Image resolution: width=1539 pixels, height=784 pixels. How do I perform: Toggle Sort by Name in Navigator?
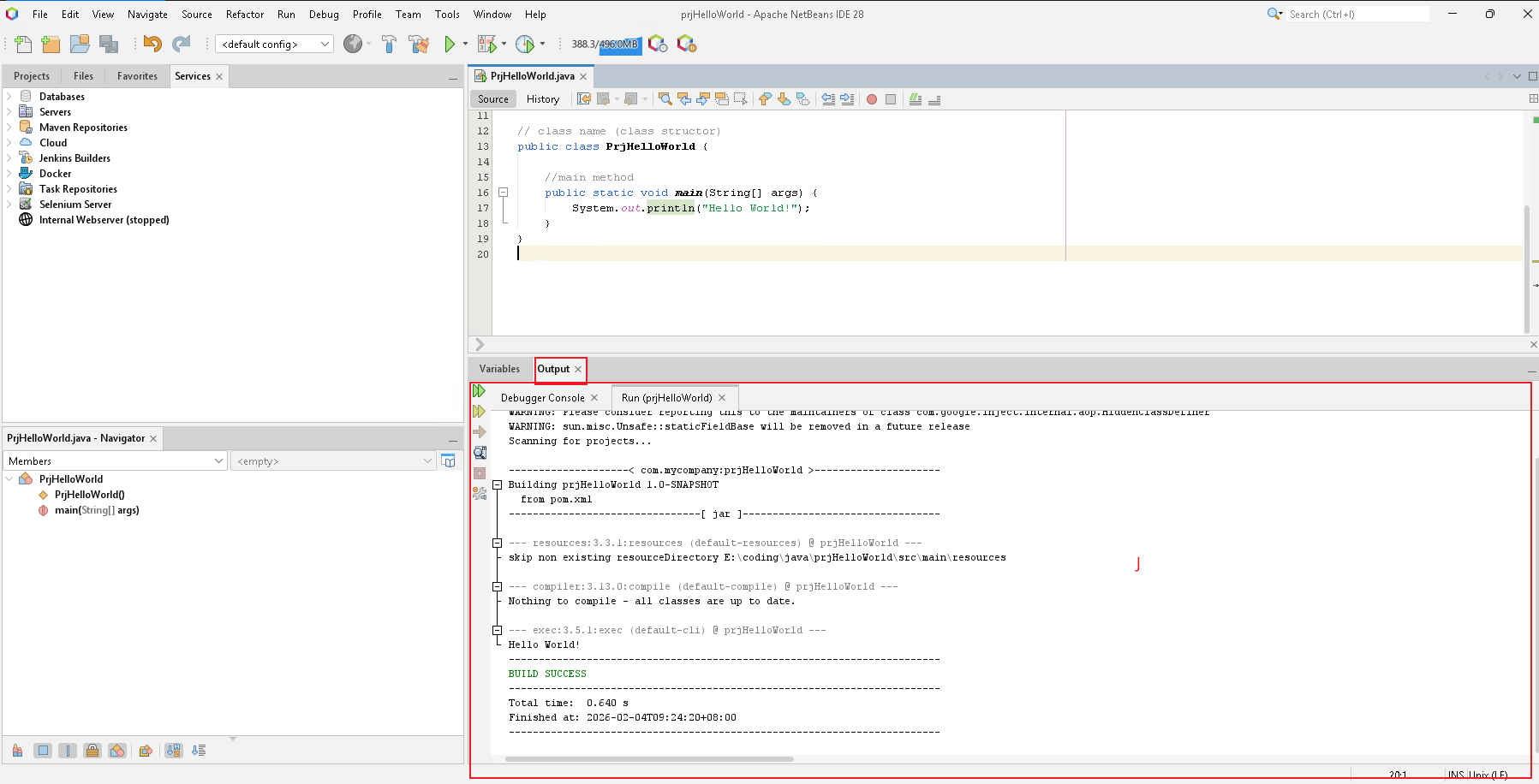tap(174, 751)
